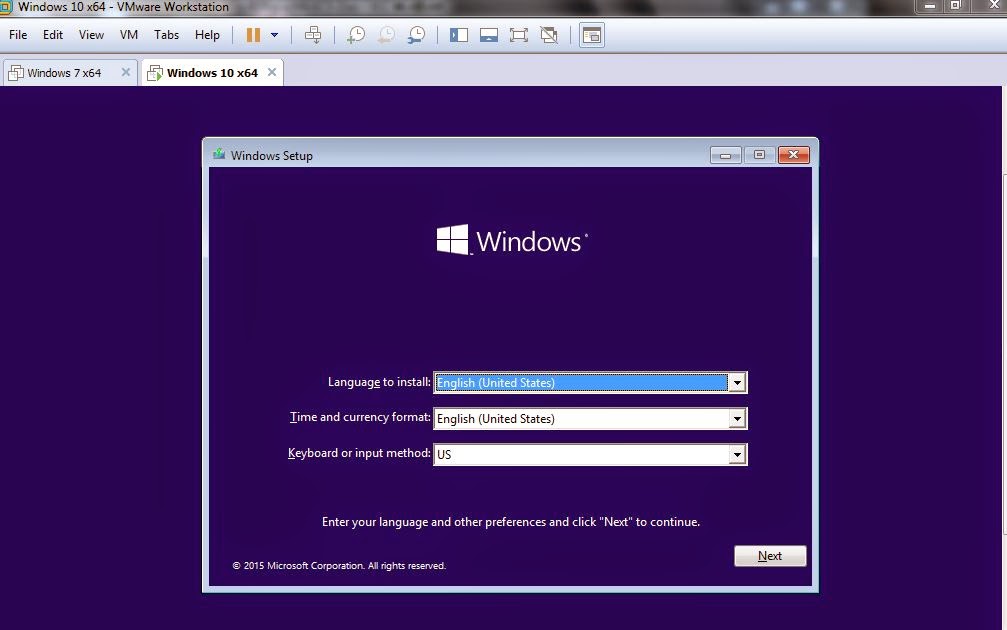Toggle the thumbnail bar visibility

point(488,34)
